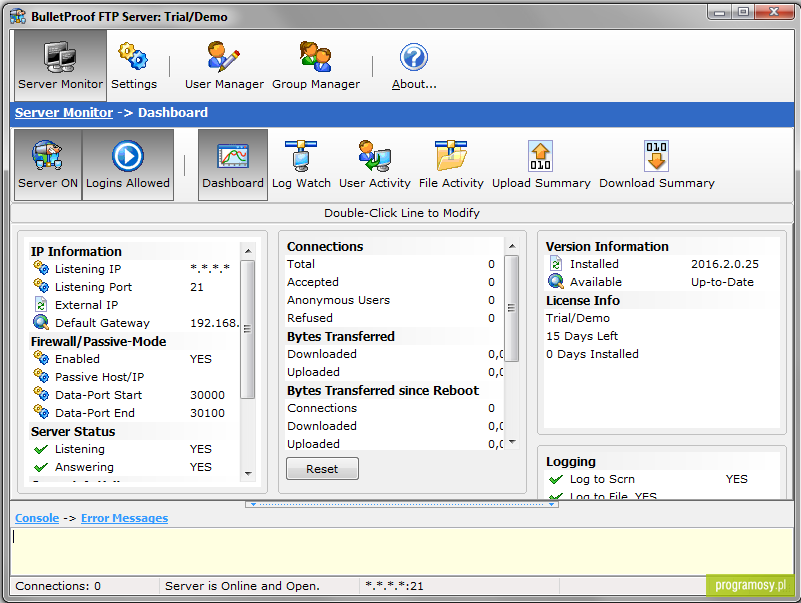Click the Server is Online status text
This screenshot has width=801, height=603.
point(242,586)
